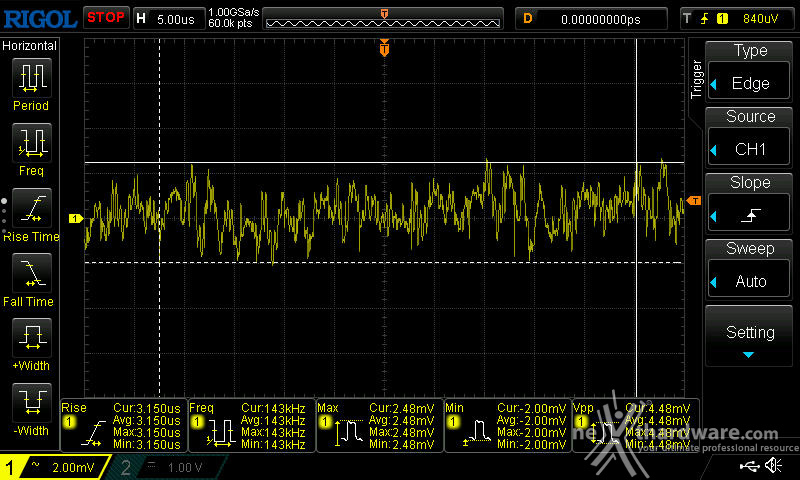Click the AC coupling symbol on channel 1 label
This screenshot has height=480, width=800.
pyautogui.click(x=35, y=465)
